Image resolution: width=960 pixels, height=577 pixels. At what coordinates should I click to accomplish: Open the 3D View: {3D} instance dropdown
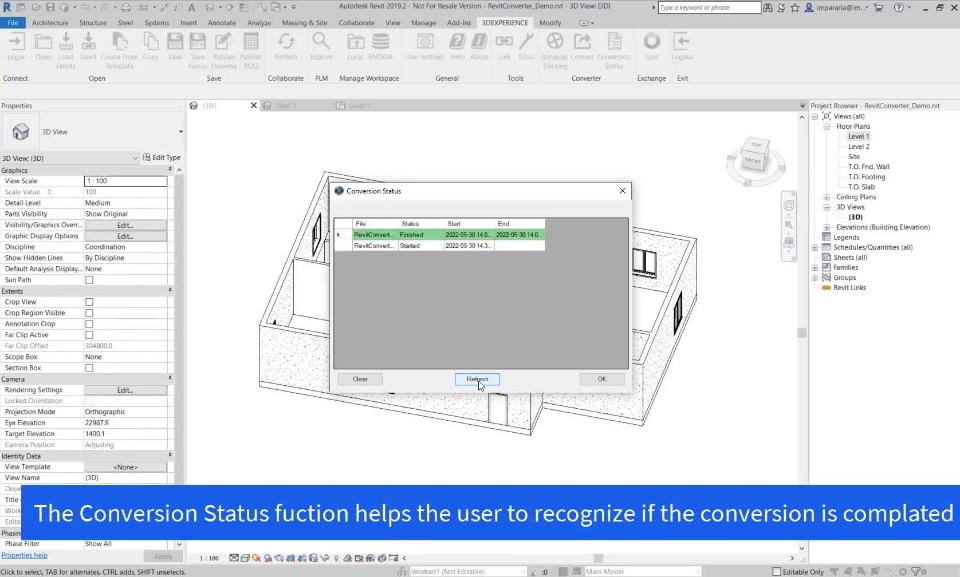pyautogui.click(x=135, y=158)
